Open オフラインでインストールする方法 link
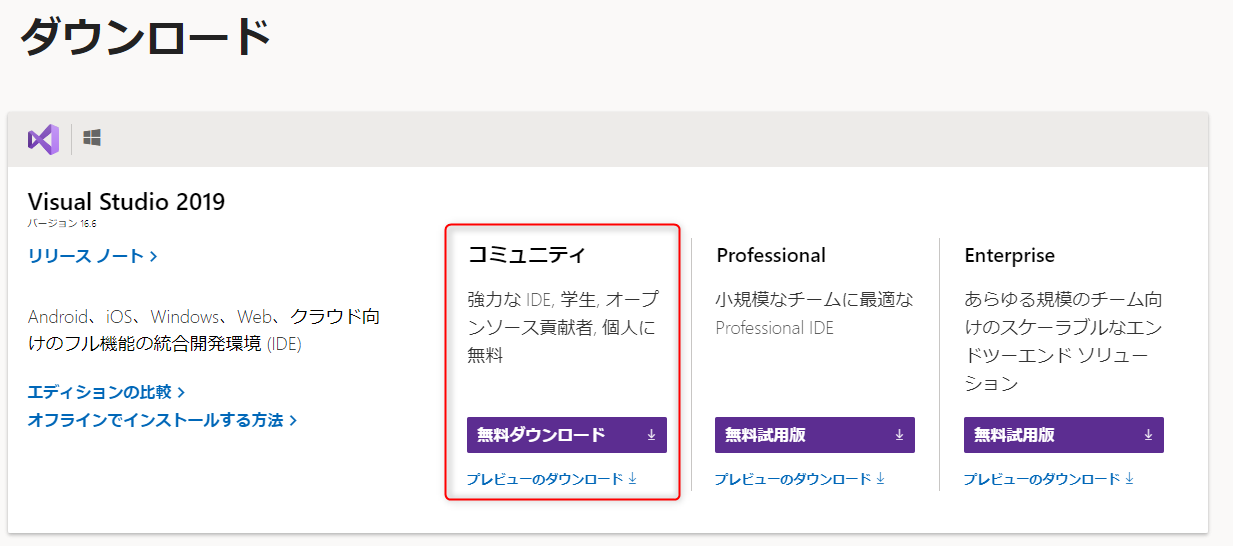The height and width of the screenshot is (546, 1233). point(162,420)
